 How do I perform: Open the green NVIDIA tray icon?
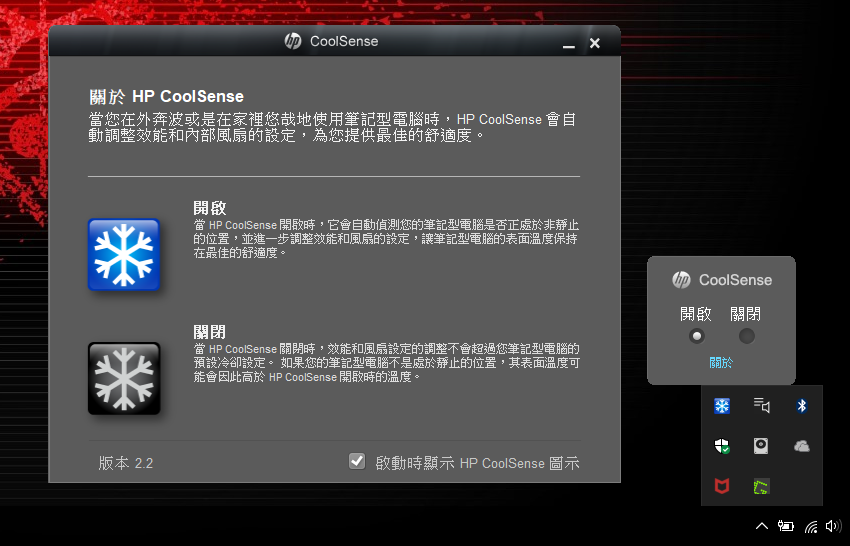(761, 486)
